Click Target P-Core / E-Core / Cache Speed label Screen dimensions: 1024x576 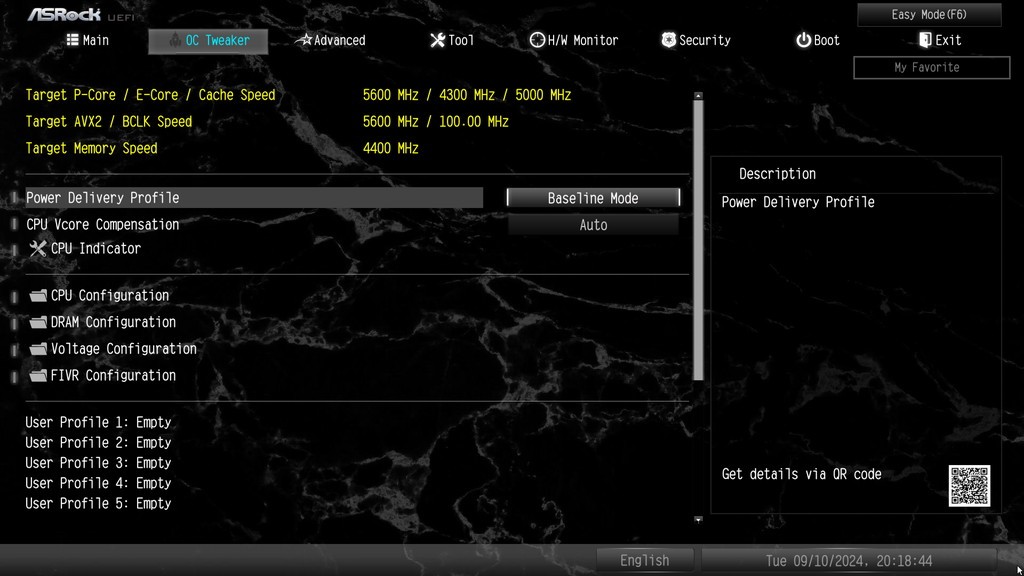150,95
